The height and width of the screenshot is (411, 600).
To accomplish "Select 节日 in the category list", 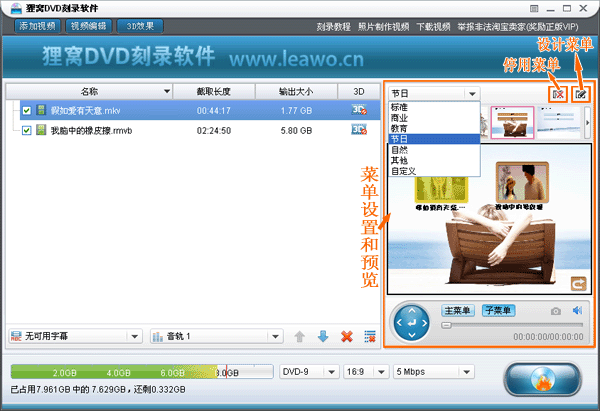I will [434, 139].
